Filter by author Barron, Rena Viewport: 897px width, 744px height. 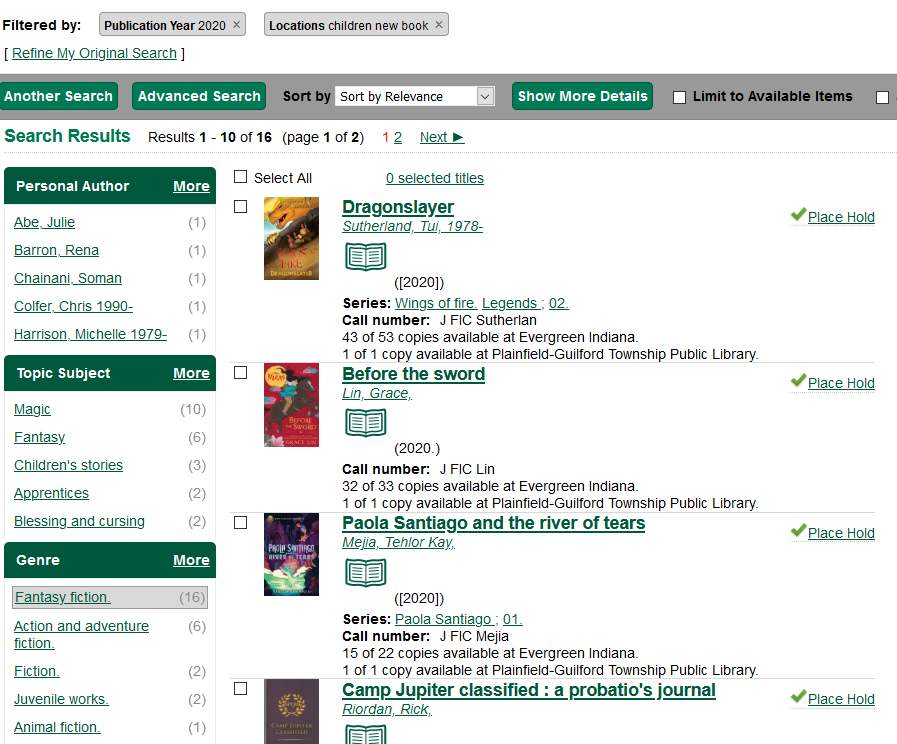click(x=56, y=250)
